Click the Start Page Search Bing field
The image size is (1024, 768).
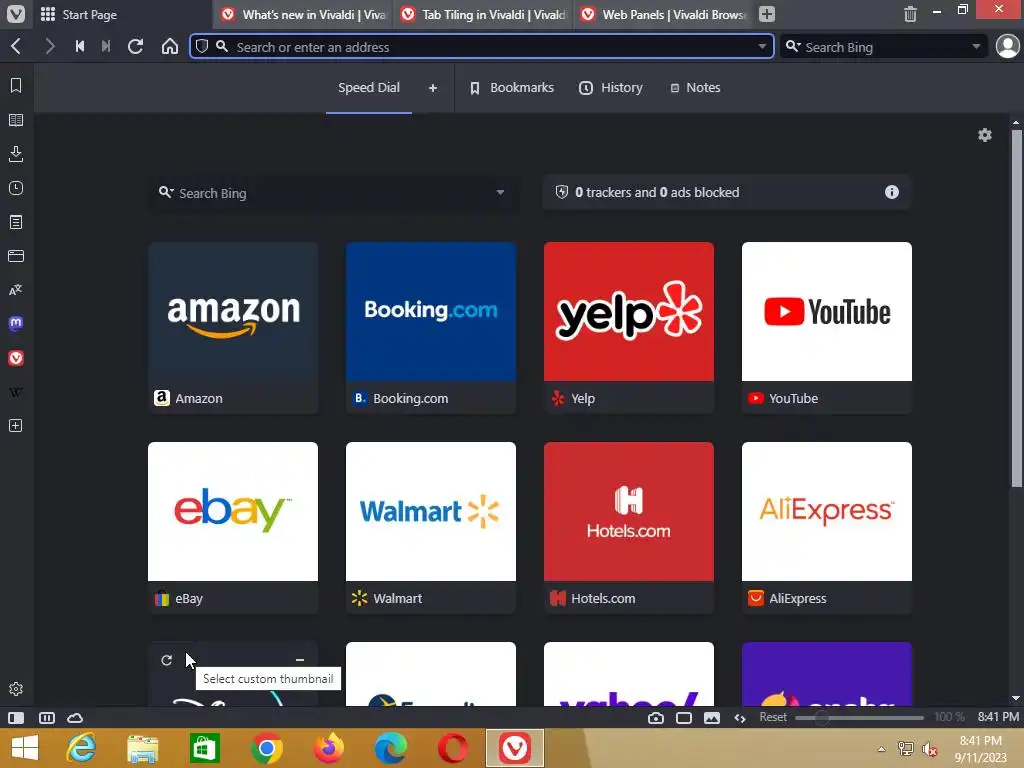(334, 192)
